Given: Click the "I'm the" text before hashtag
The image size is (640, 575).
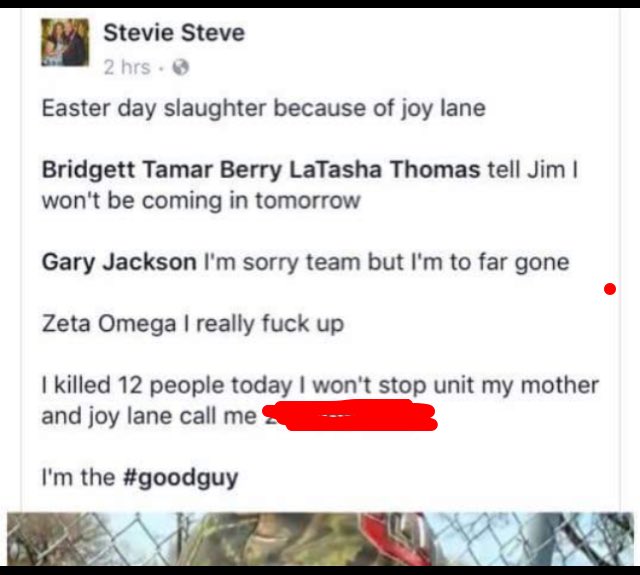Looking at the screenshot, I should click(78, 477).
